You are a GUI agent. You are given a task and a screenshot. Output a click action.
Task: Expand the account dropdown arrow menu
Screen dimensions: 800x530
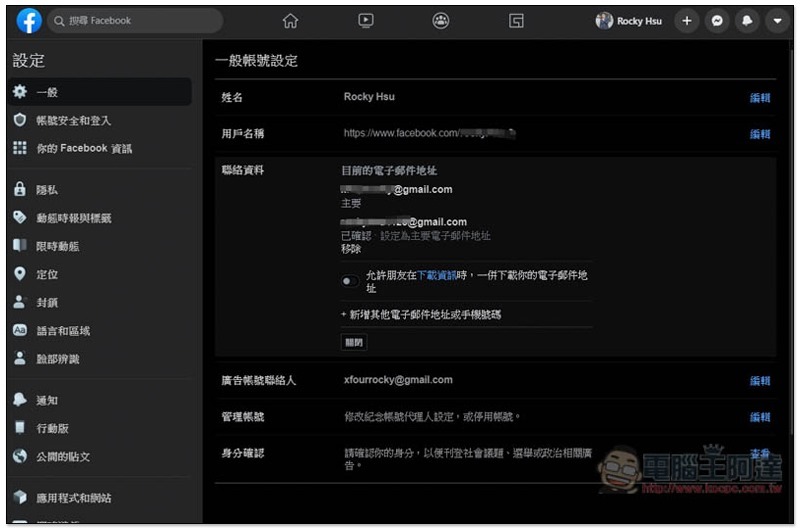[777, 21]
